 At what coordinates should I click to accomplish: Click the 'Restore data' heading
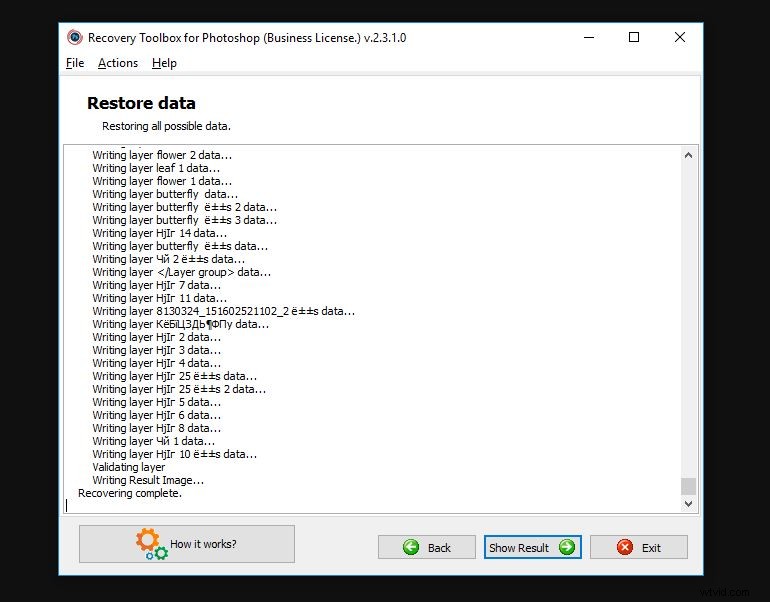pyautogui.click(x=141, y=103)
